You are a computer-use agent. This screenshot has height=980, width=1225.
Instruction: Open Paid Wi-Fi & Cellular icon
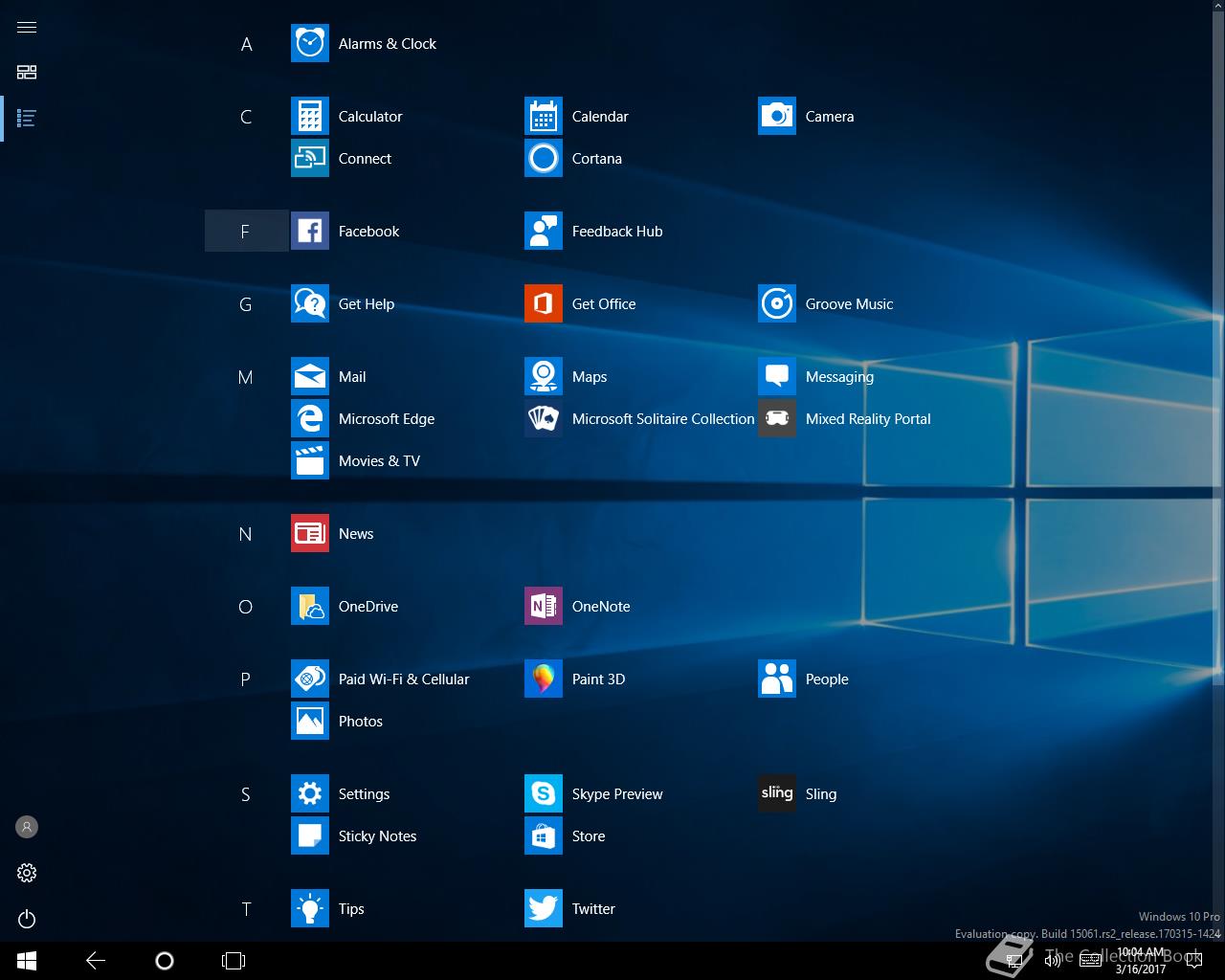click(310, 679)
